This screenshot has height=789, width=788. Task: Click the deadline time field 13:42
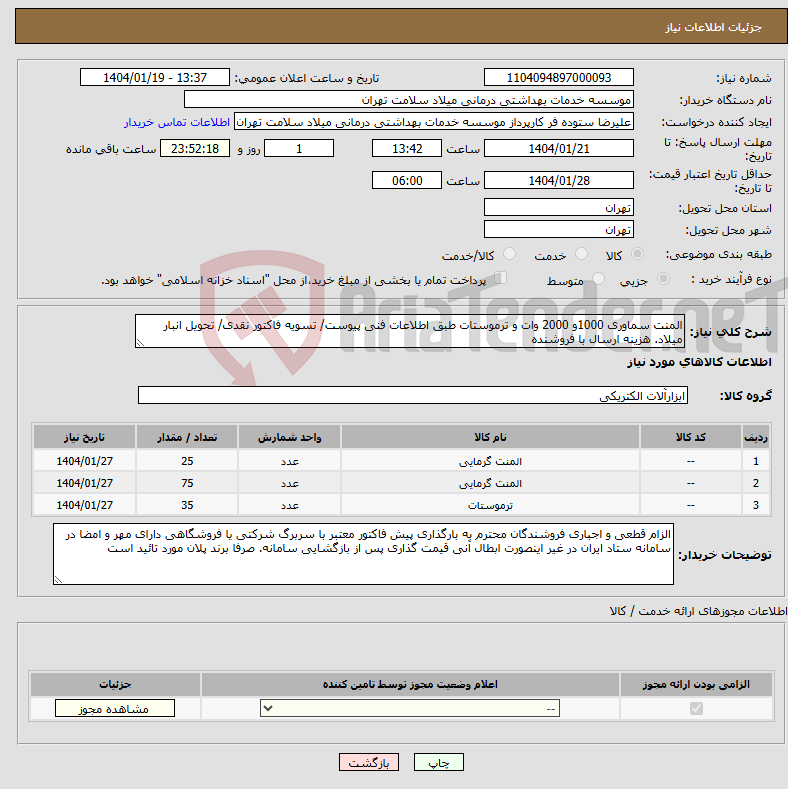click(x=407, y=148)
